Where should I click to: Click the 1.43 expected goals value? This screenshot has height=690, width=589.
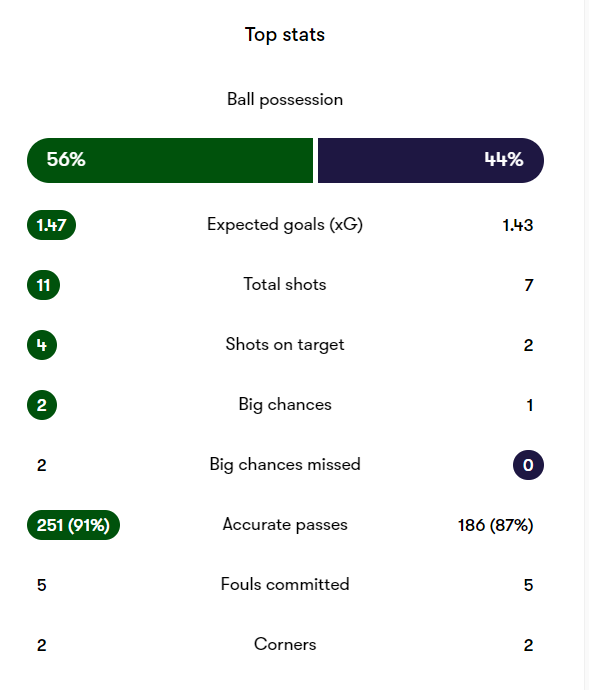tap(518, 225)
